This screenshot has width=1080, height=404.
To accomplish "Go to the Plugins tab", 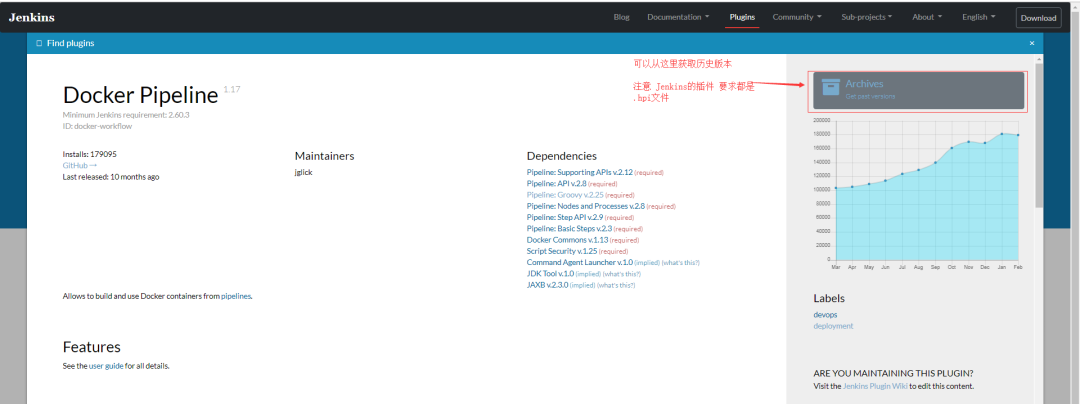I will tap(742, 17).
